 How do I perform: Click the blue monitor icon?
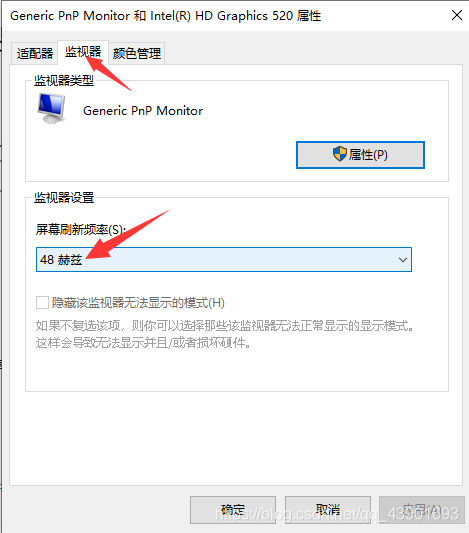[x=52, y=109]
